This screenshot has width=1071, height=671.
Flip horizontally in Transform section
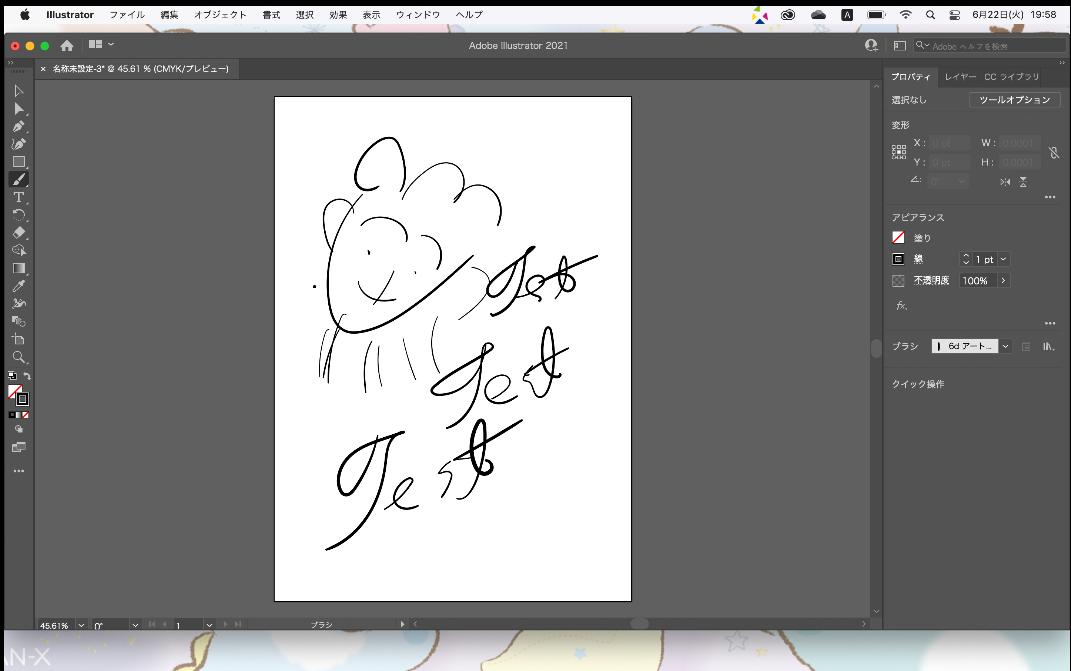point(1005,182)
